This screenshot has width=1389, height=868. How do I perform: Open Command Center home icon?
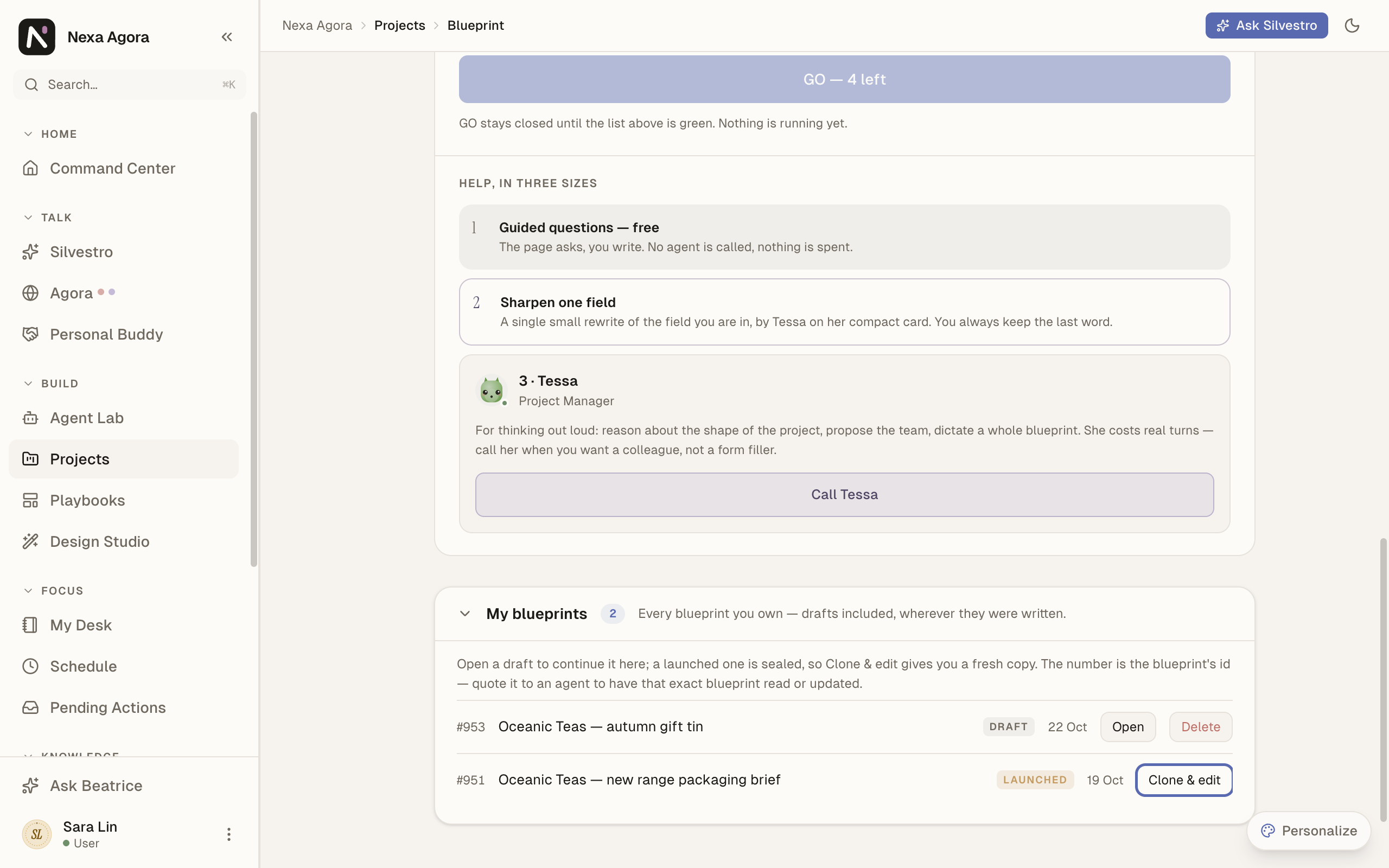30,168
